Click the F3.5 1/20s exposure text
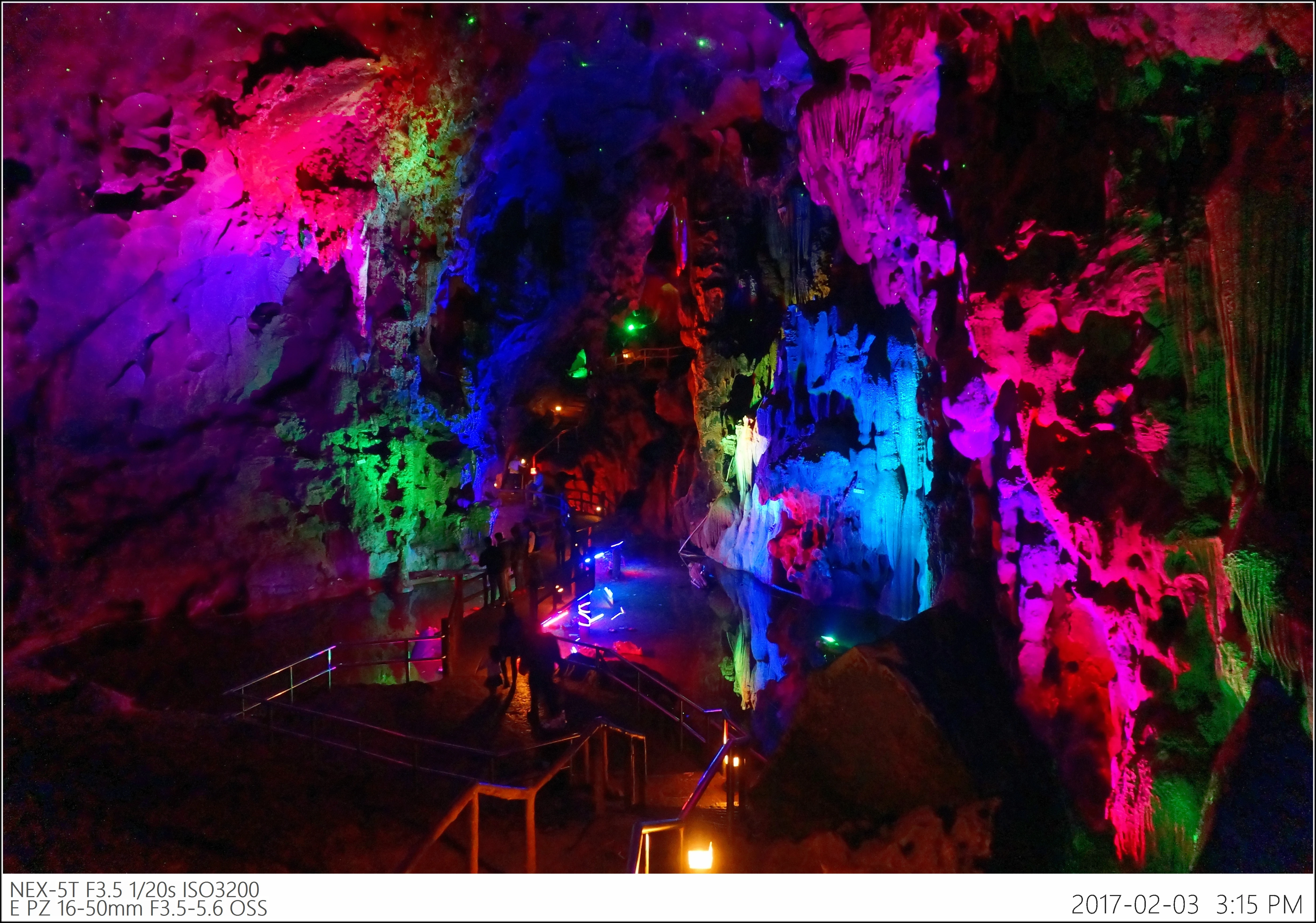 (x=131, y=890)
